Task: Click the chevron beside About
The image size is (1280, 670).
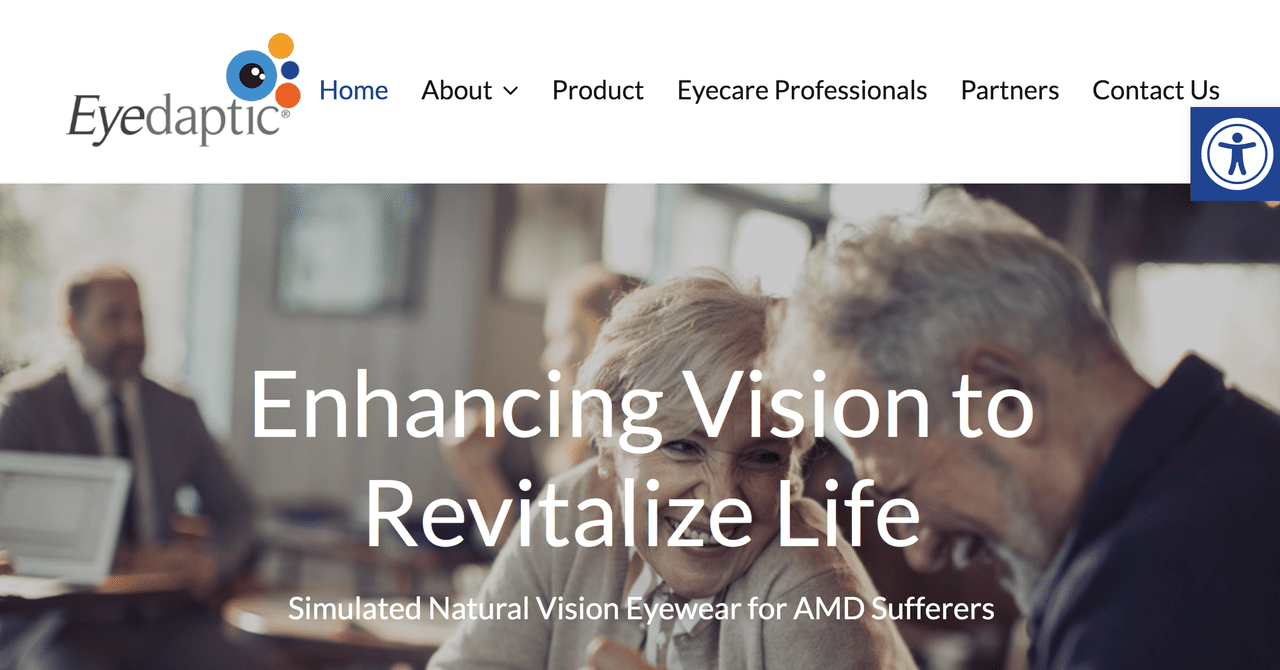Action: coord(512,90)
